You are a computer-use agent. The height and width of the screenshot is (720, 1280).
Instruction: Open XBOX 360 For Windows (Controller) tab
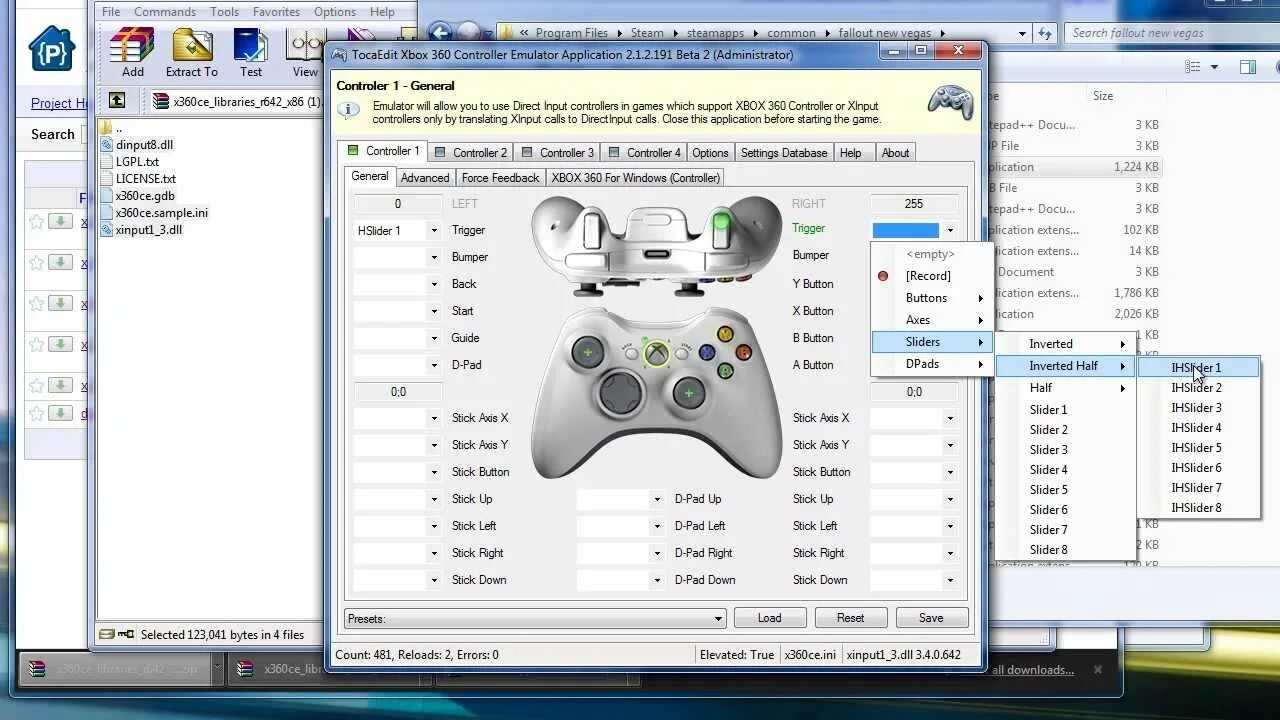(x=635, y=178)
